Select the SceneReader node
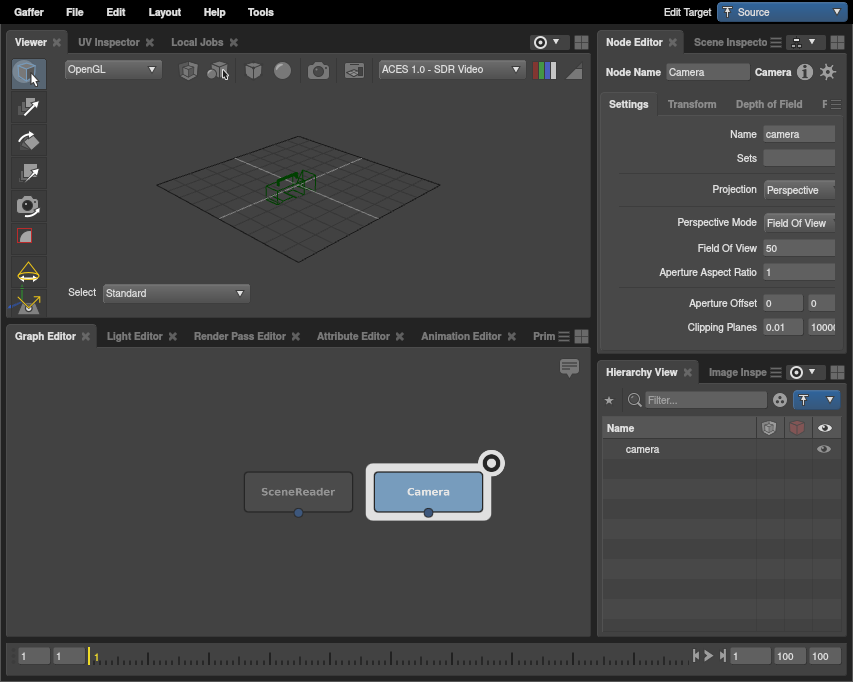The height and width of the screenshot is (682, 853). pos(298,492)
